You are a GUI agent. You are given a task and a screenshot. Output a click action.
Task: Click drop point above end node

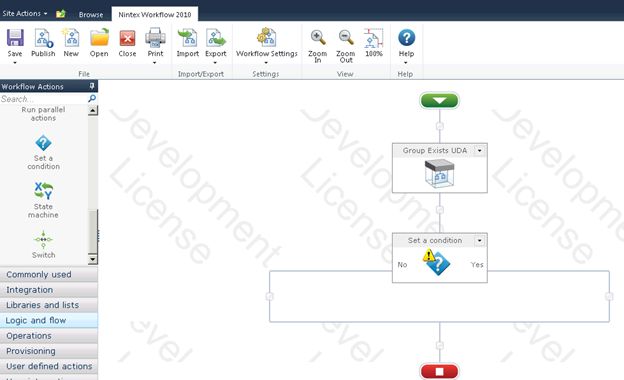439,345
